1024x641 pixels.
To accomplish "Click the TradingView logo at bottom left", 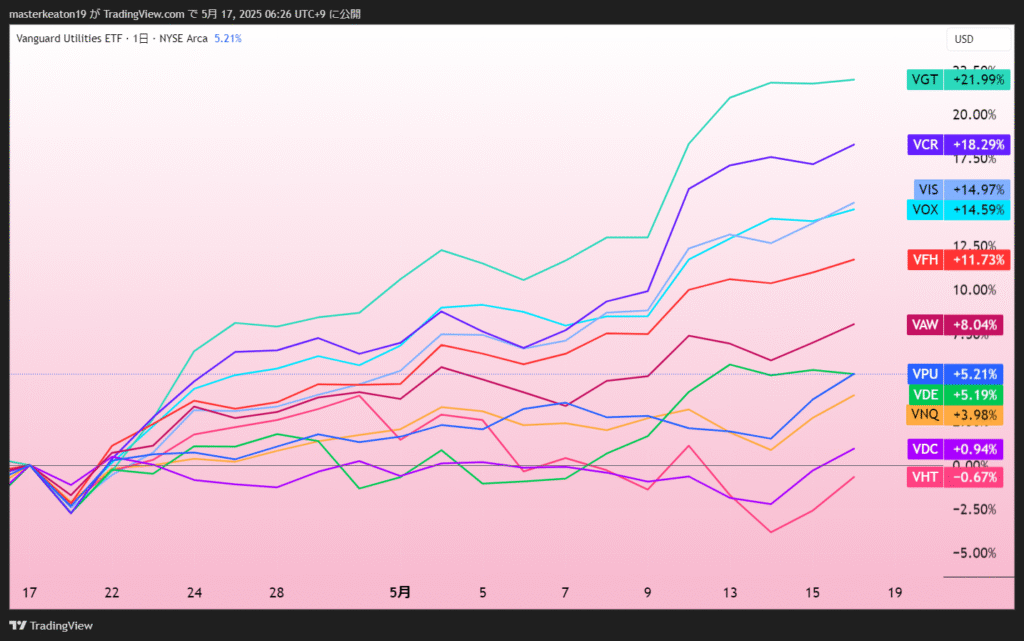I will pos(51,625).
